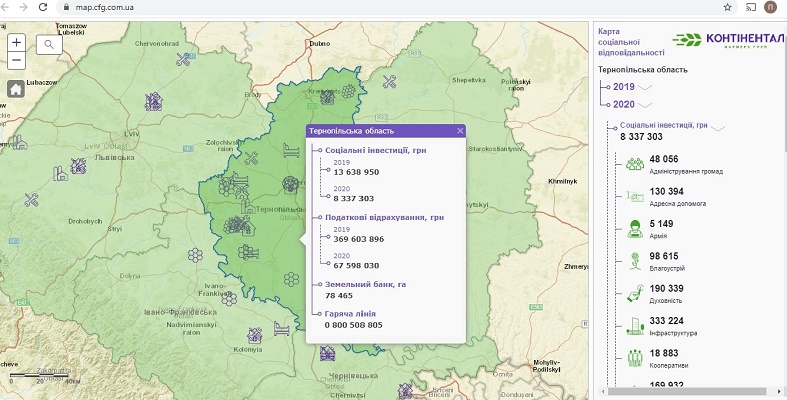Click hotline number 0 800 508 805
This screenshot has width=787, height=400.
353,325
